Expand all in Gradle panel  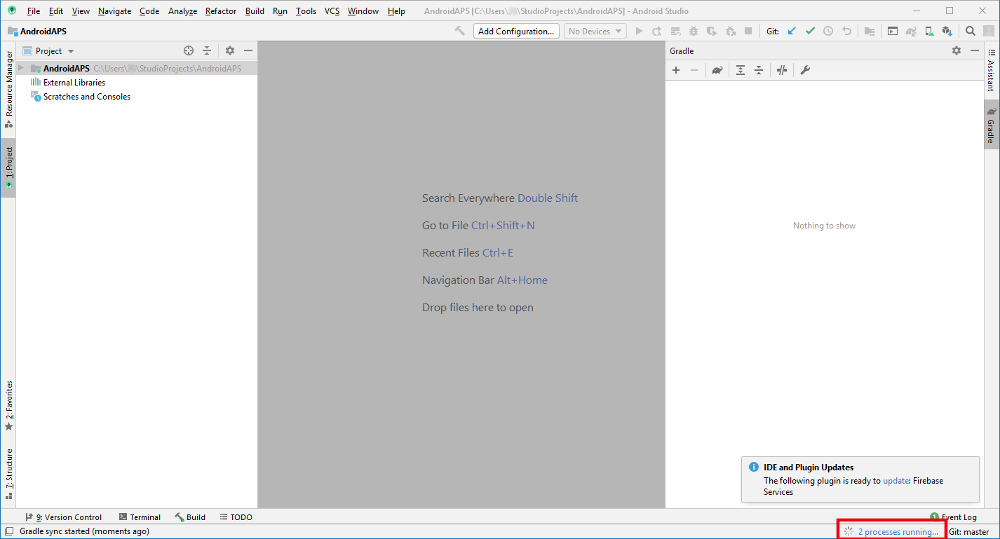click(x=740, y=70)
